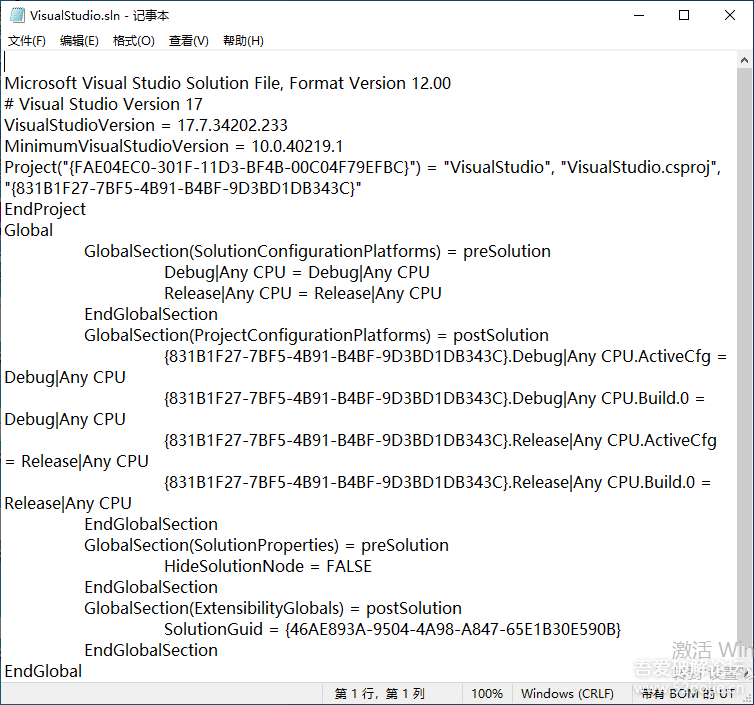Viewport: 754px width, 705px height.
Task: Click the 'MinimumVisualStudioVersion = 10.0.40219.1' line
Action: 174,146
